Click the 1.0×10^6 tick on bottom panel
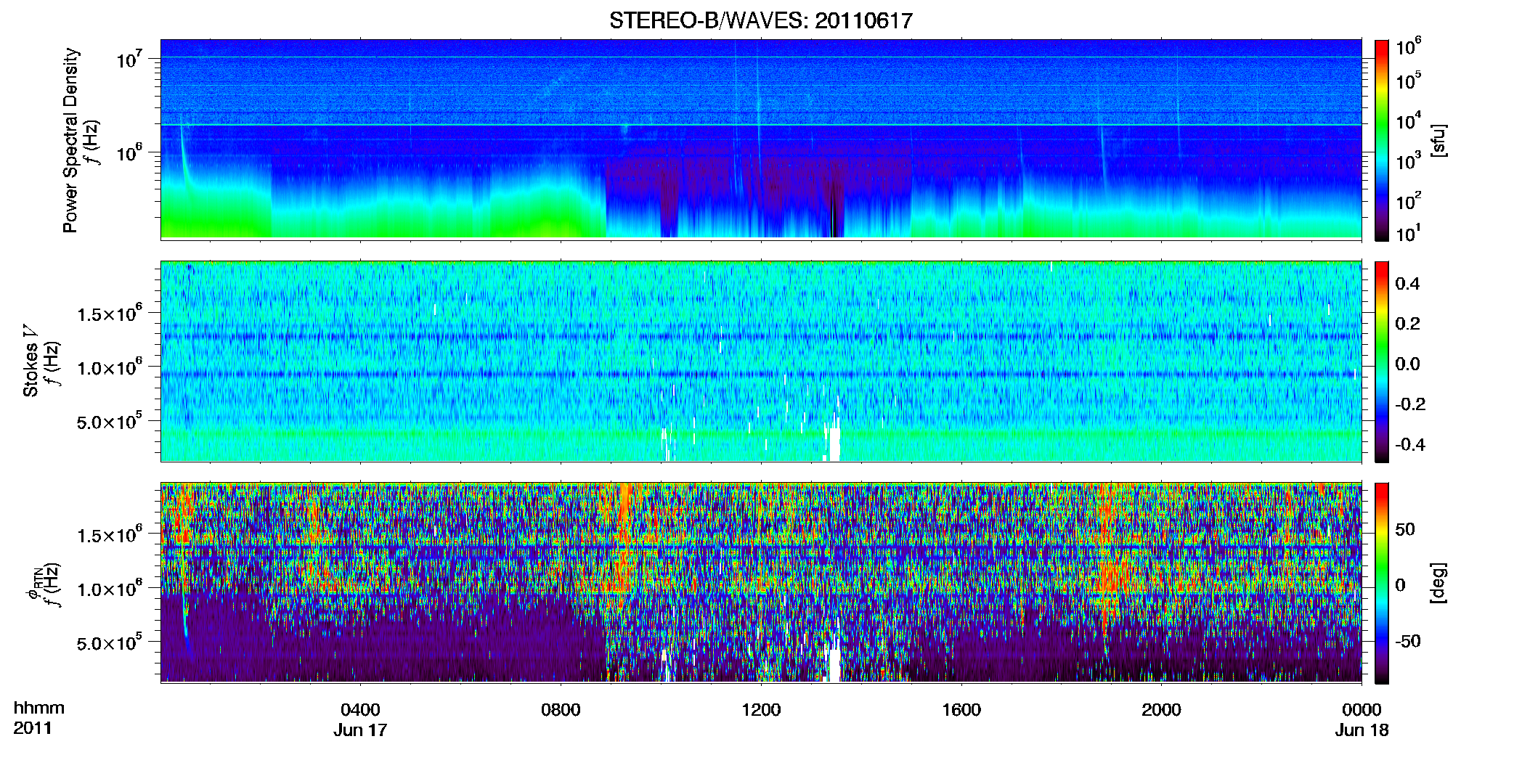This screenshot has height=784, width=1522. point(110,589)
